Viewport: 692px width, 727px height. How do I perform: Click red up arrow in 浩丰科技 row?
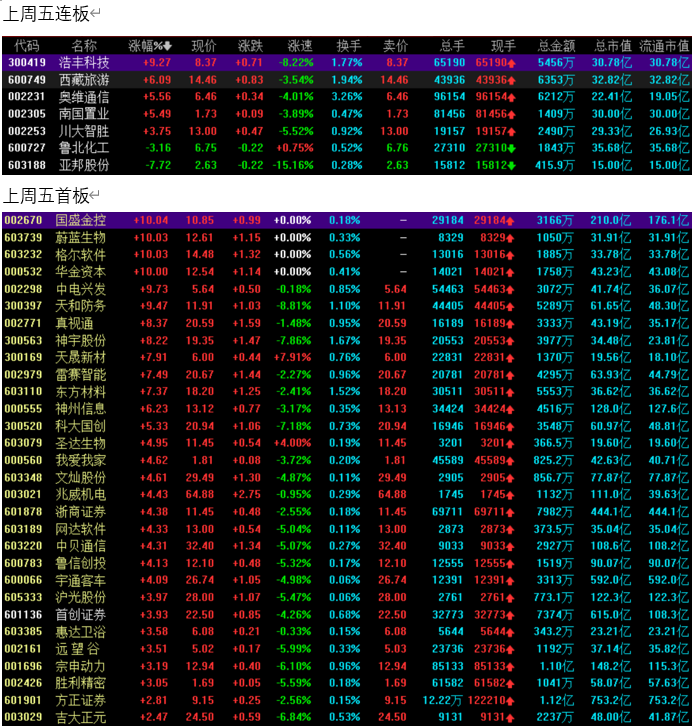click(x=513, y=63)
